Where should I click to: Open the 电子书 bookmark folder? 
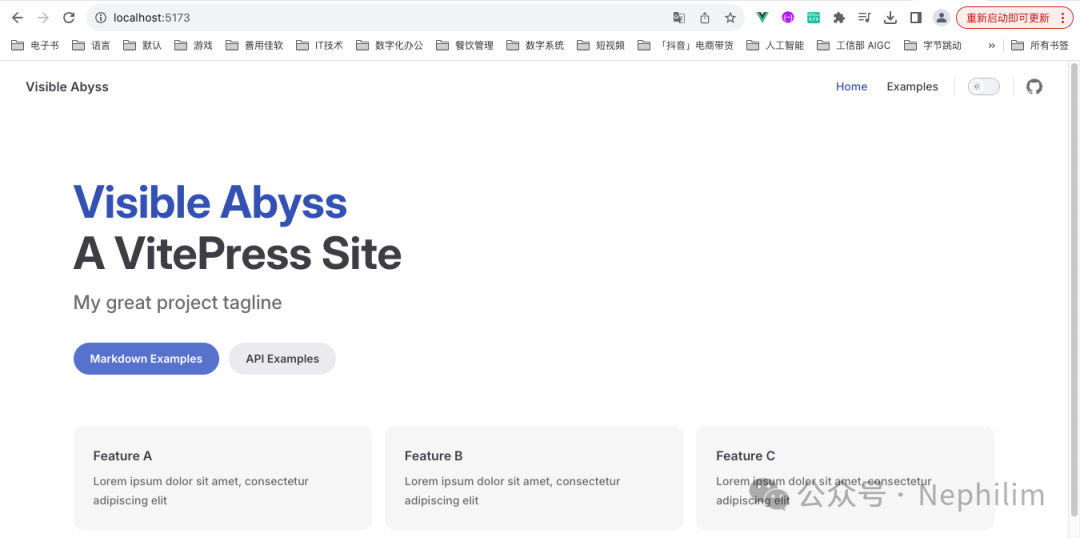35,45
